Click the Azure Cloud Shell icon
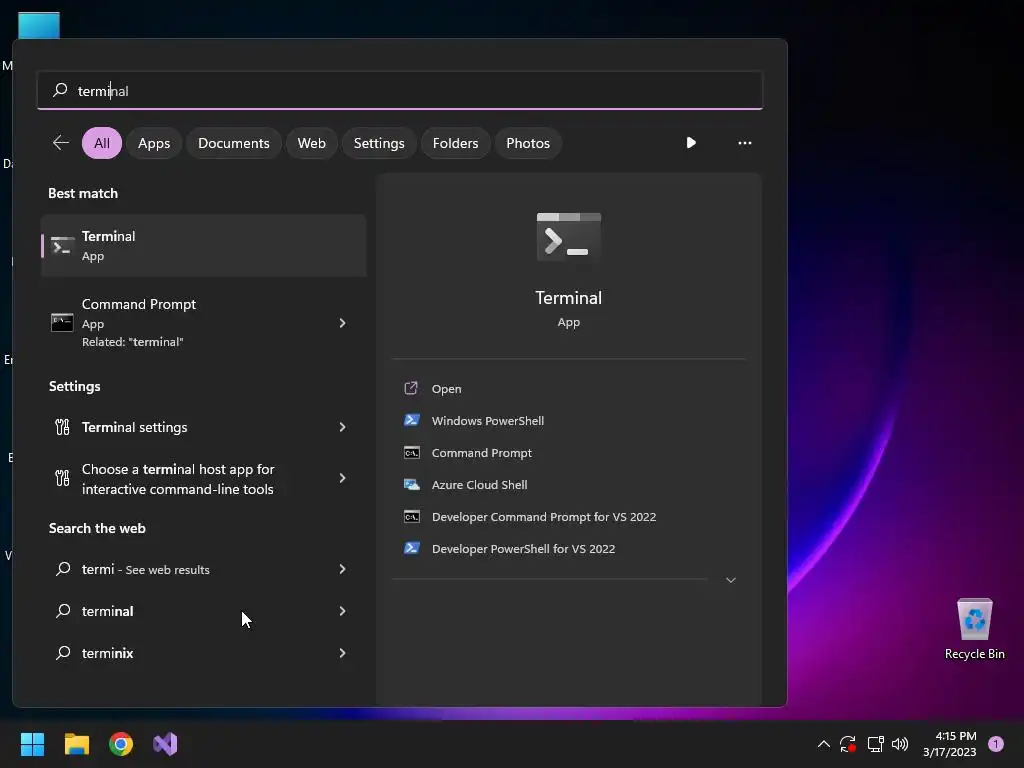The height and width of the screenshot is (768, 1024). click(411, 485)
